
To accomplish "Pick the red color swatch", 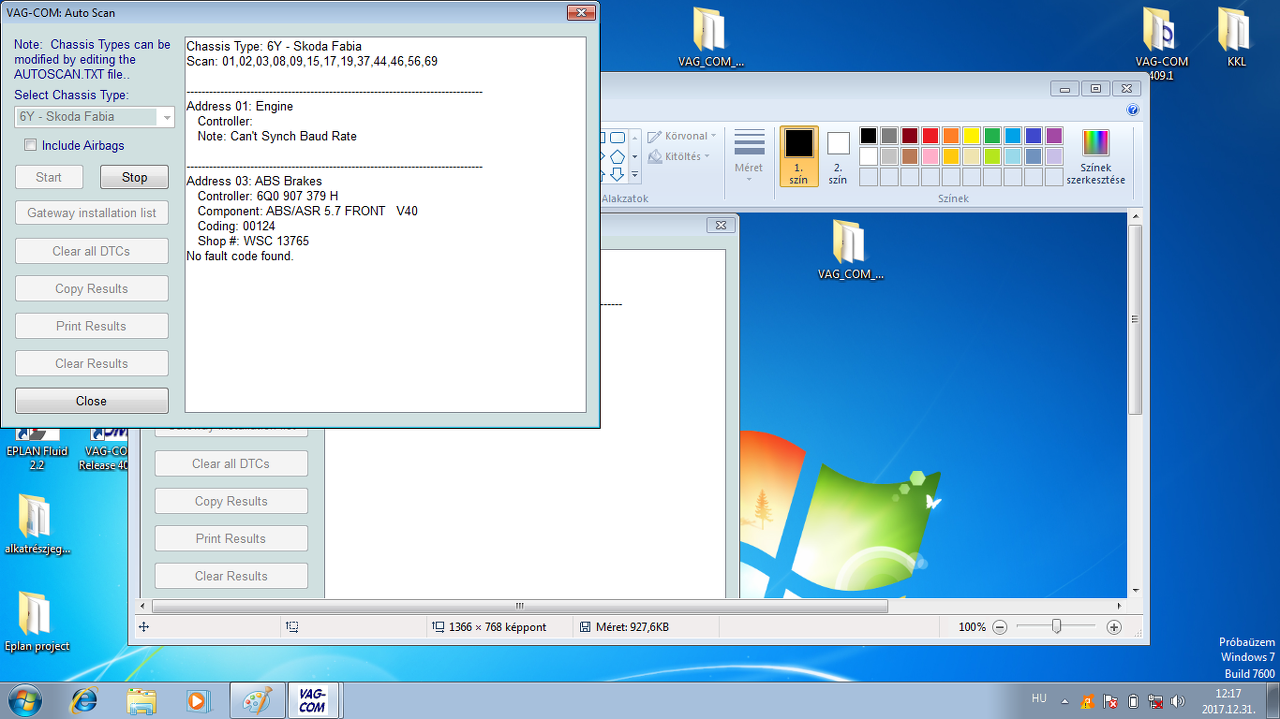I will (930, 136).
